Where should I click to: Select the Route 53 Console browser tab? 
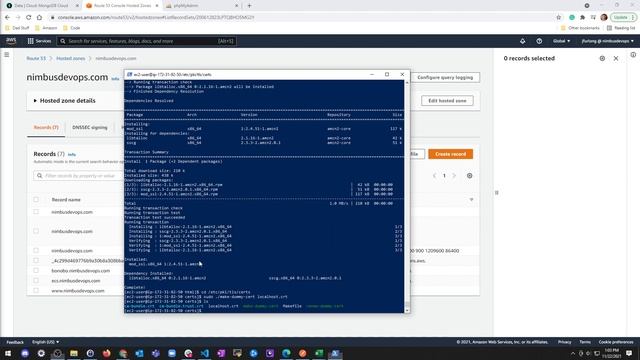click(122, 6)
